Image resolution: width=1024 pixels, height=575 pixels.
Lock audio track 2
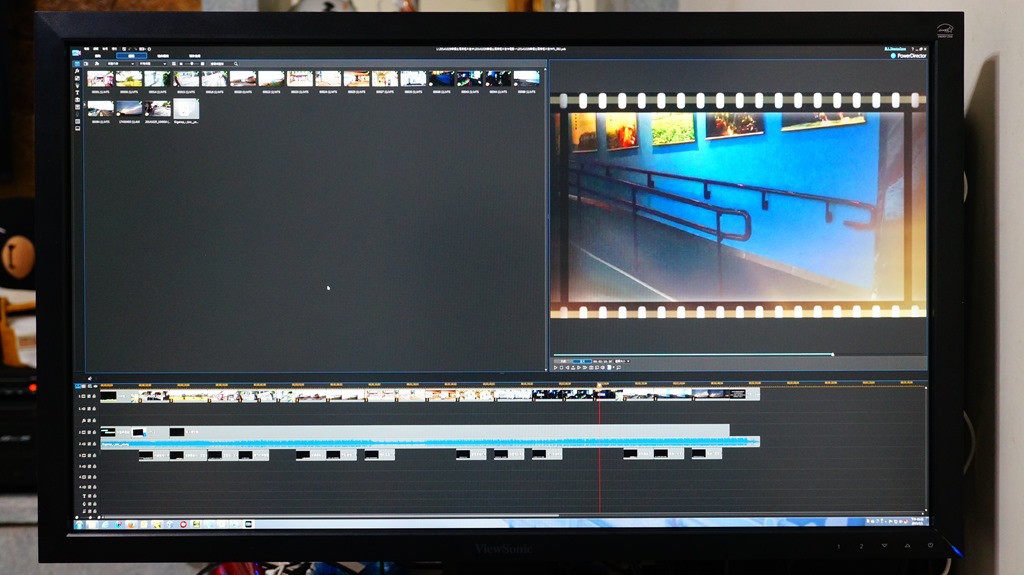[x=94, y=444]
